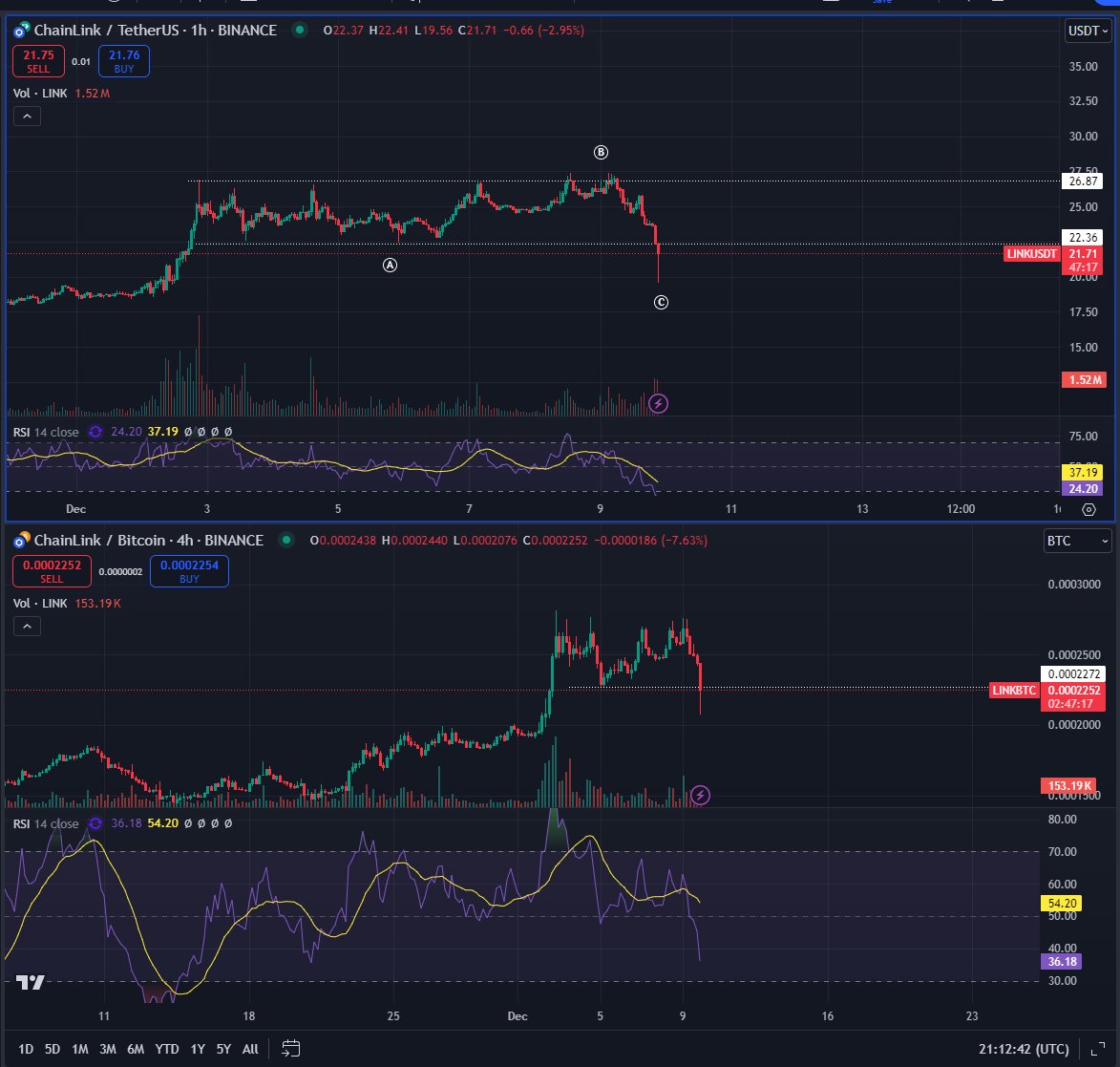Toggle the 5Y range selector on
Image resolution: width=1120 pixels, height=1067 pixels.
(x=222, y=1048)
